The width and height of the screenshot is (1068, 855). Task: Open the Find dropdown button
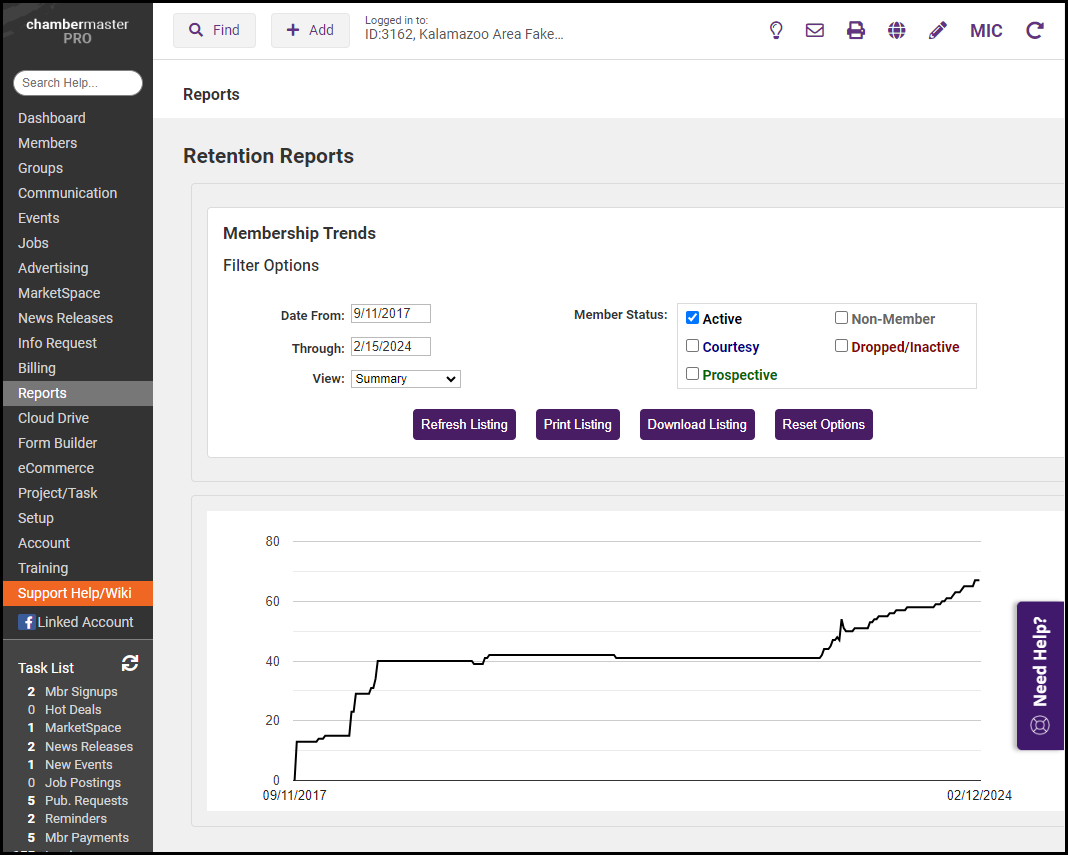pyautogui.click(x=214, y=30)
